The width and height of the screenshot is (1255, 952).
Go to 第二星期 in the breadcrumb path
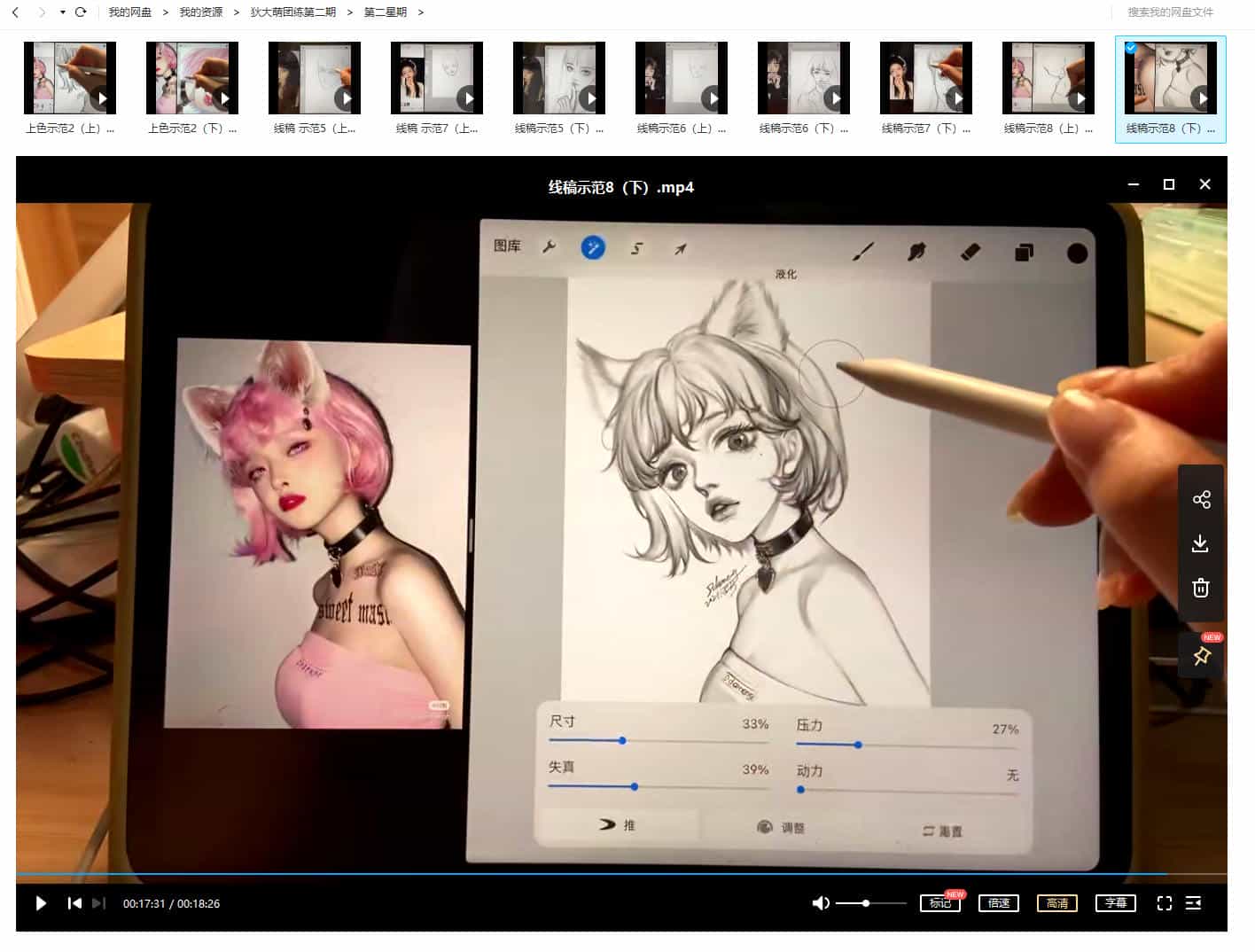(x=385, y=12)
